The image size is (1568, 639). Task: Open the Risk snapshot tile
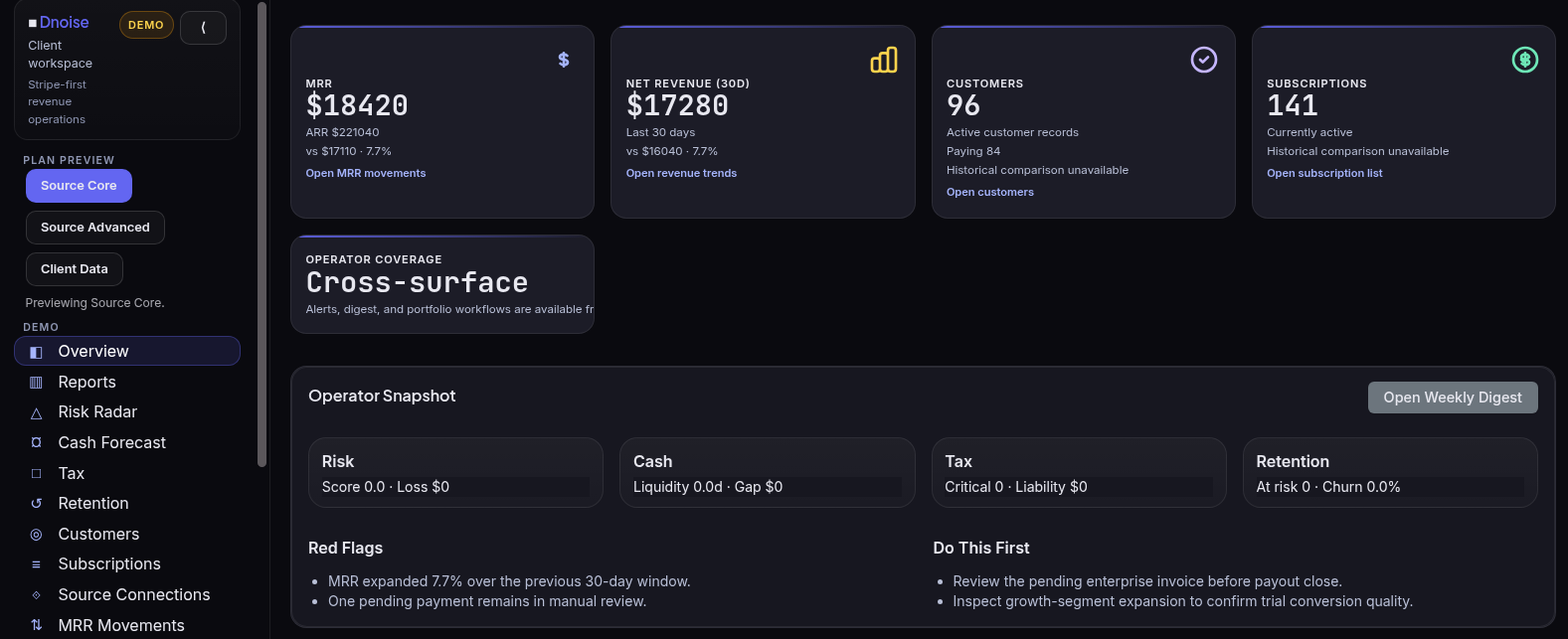click(455, 473)
